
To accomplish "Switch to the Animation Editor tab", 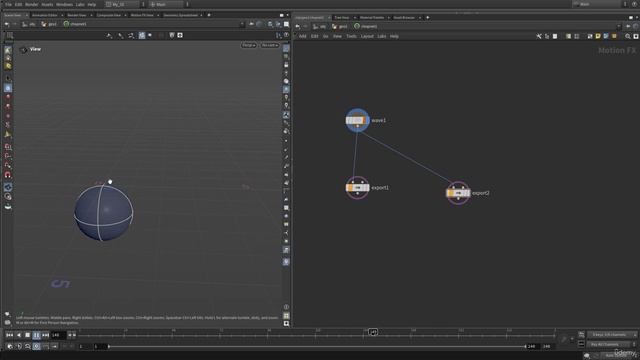I will tap(44, 15).
